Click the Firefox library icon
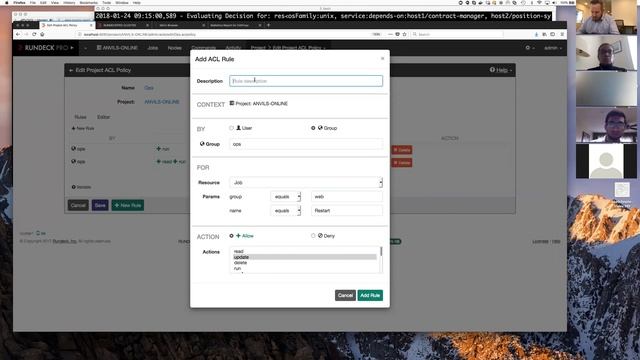 pos(544,34)
